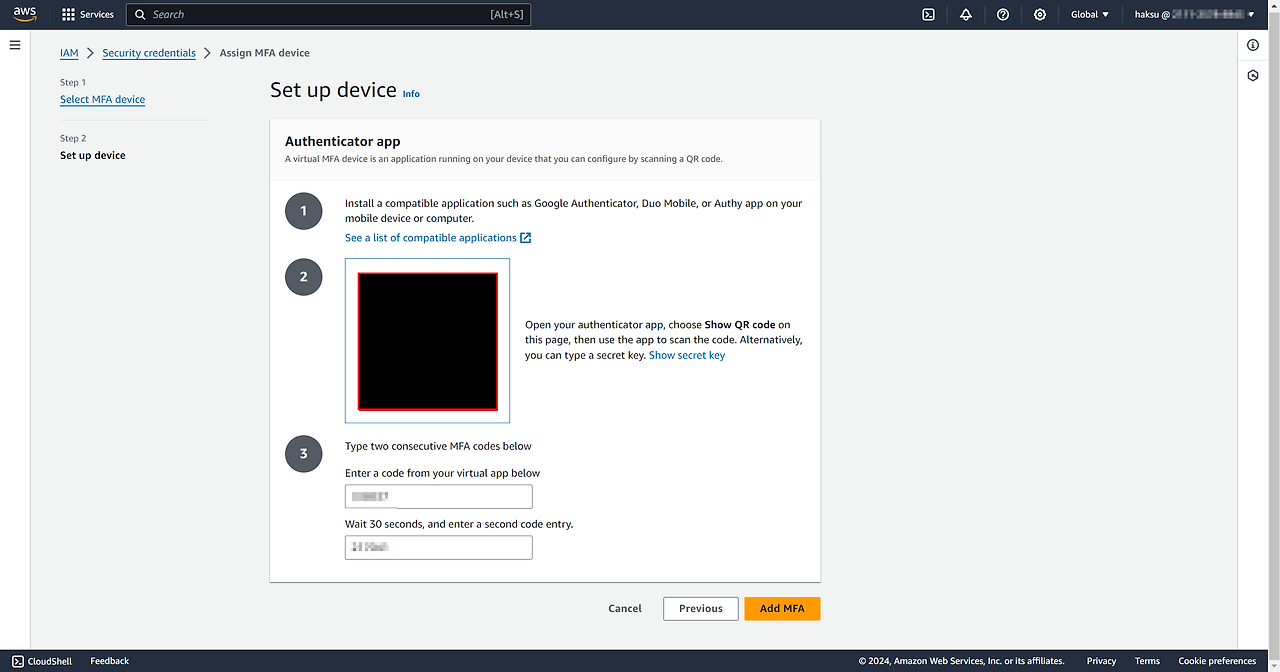Open Security credentials breadcrumb link
The image size is (1280, 672).
[149, 53]
